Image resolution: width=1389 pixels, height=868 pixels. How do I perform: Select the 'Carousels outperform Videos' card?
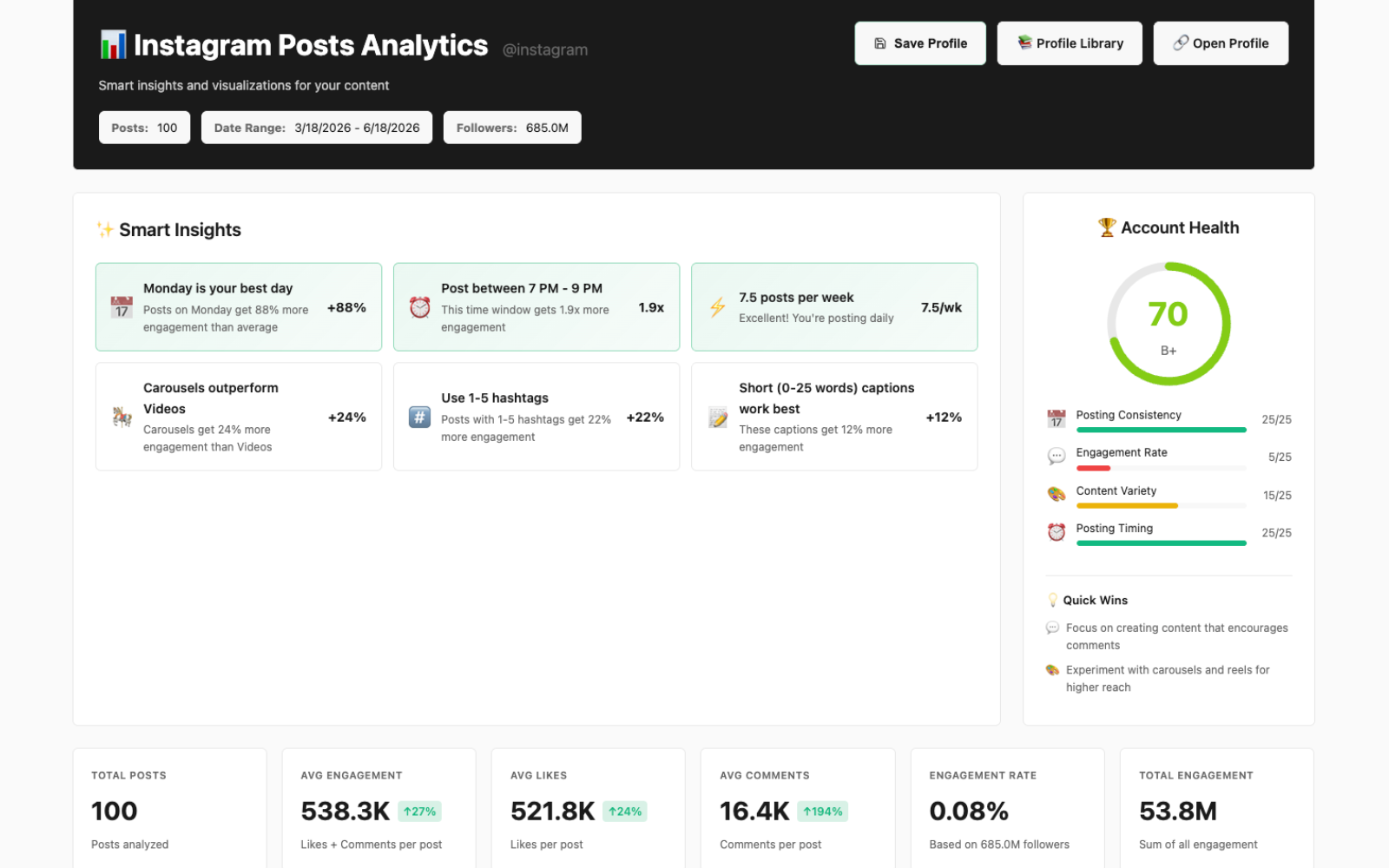(239, 417)
